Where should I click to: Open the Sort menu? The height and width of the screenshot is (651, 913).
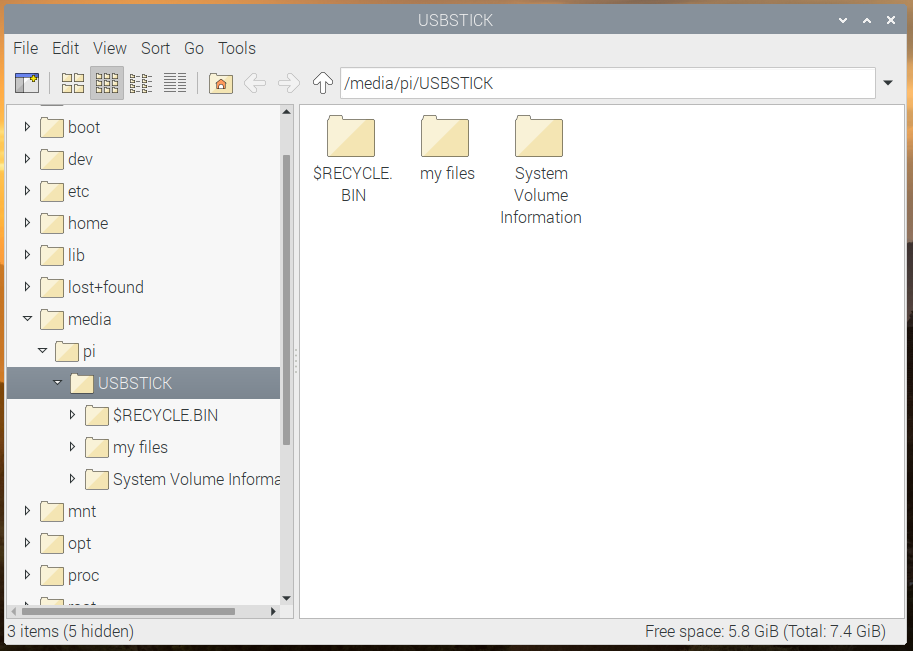[155, 48]
